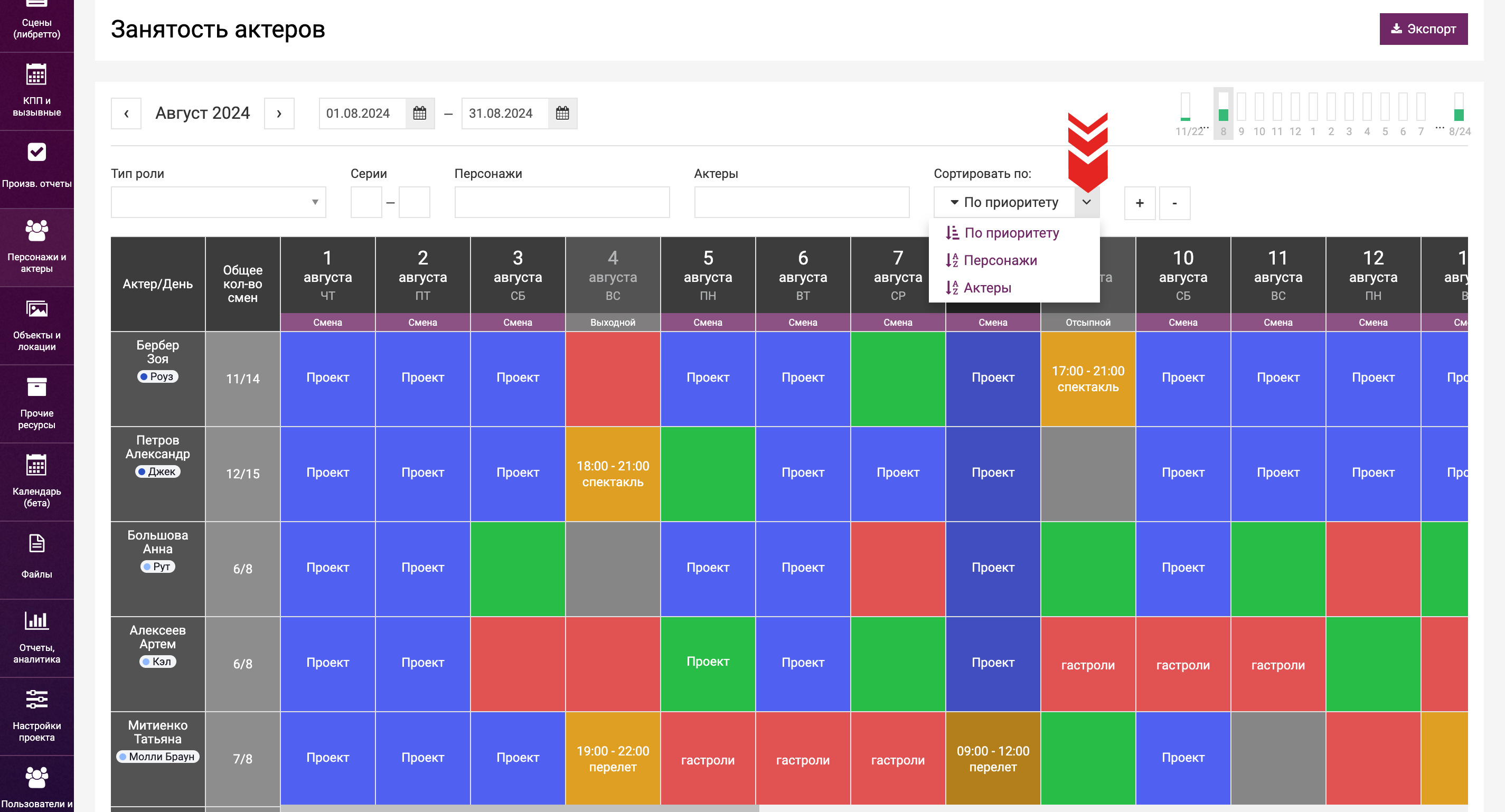This screenshot has height=812, width=1505.
Task: Click 1 августа ЧТ column header
Action: [328, 275]
